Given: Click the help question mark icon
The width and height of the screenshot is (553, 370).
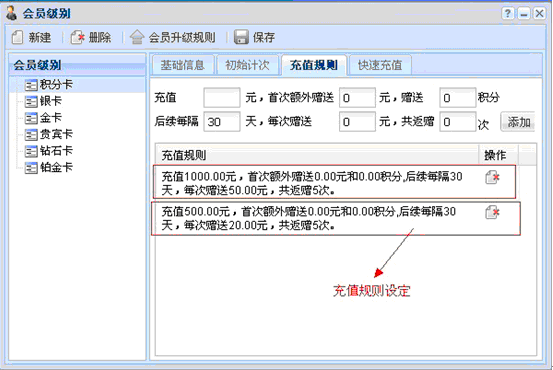Looking at the screenshot, I should point(508,14).
